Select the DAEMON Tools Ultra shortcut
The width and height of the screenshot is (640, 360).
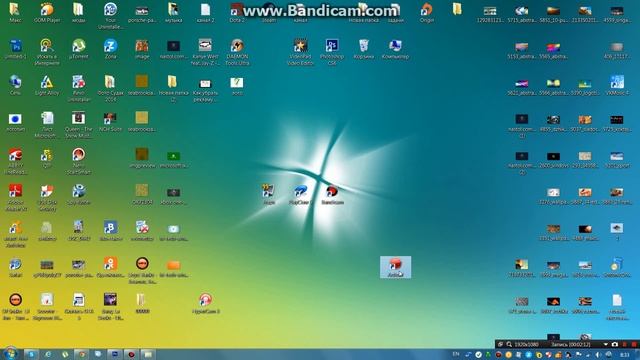[x=237, y=52]
